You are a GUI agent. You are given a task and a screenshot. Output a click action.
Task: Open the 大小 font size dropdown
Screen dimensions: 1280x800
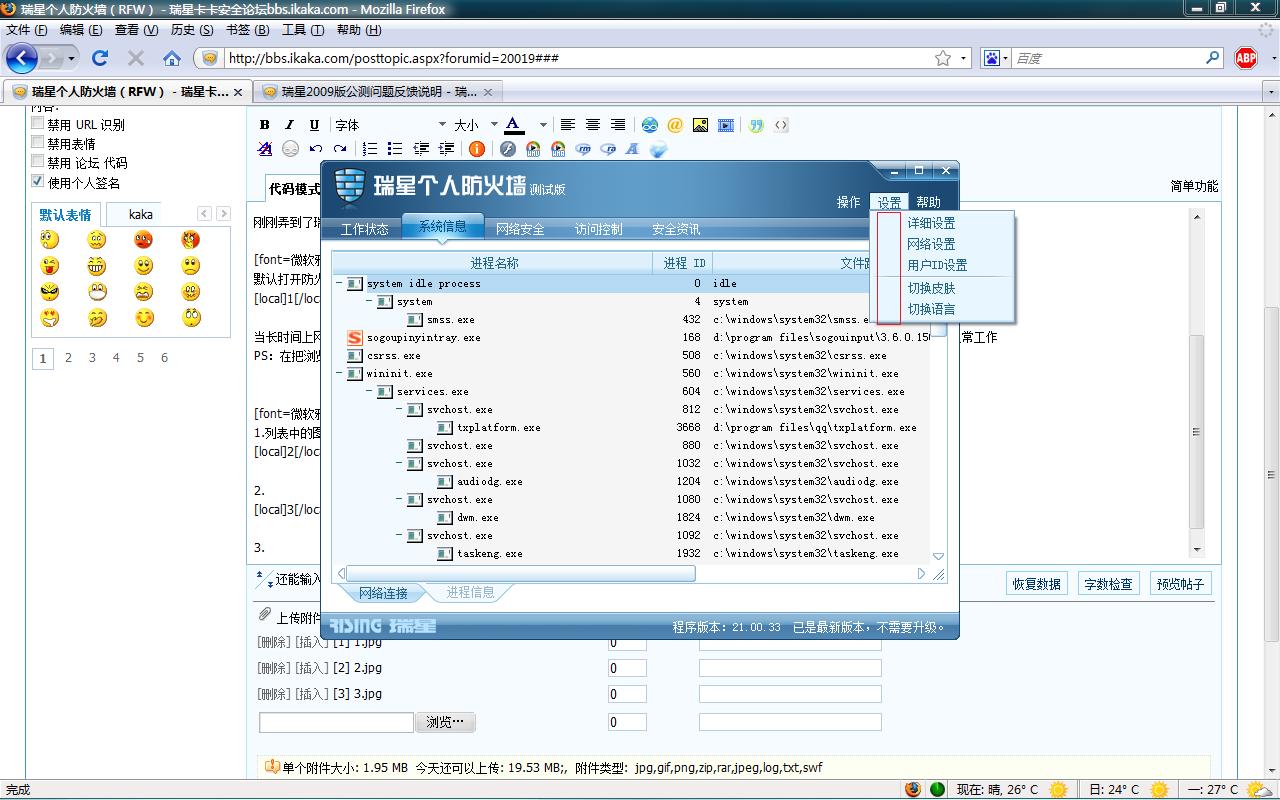pos(474,125)
